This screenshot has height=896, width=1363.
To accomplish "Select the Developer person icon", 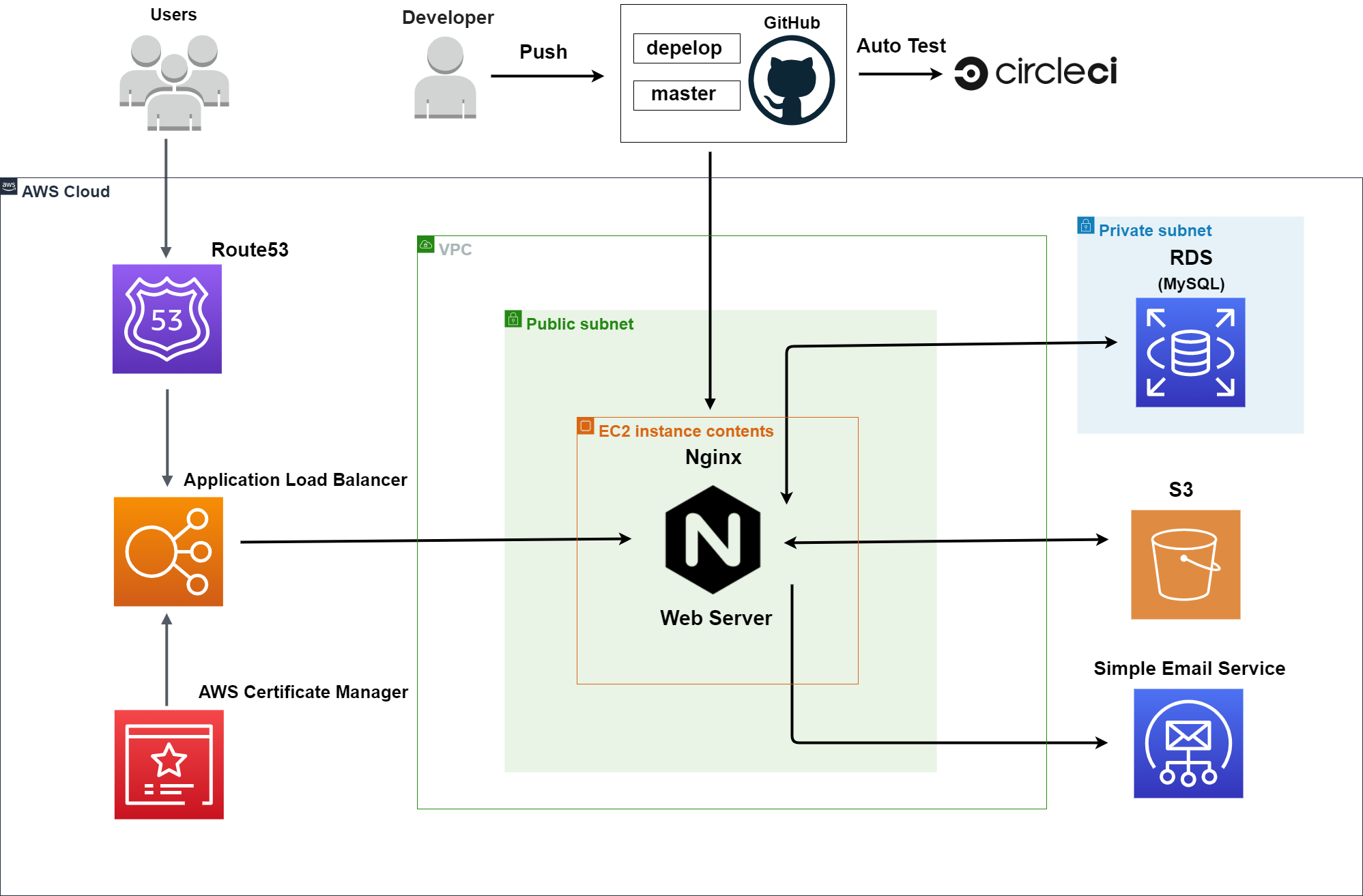I will (445, 78).
